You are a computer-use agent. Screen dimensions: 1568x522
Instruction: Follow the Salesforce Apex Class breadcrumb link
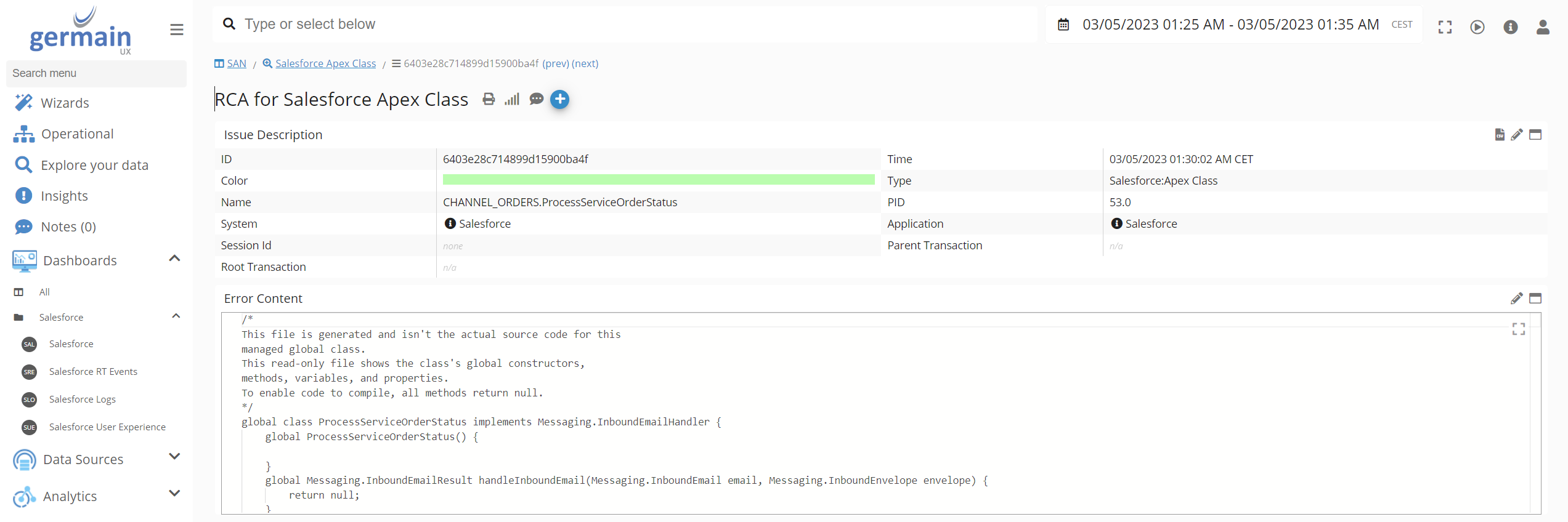click(325, 63)
